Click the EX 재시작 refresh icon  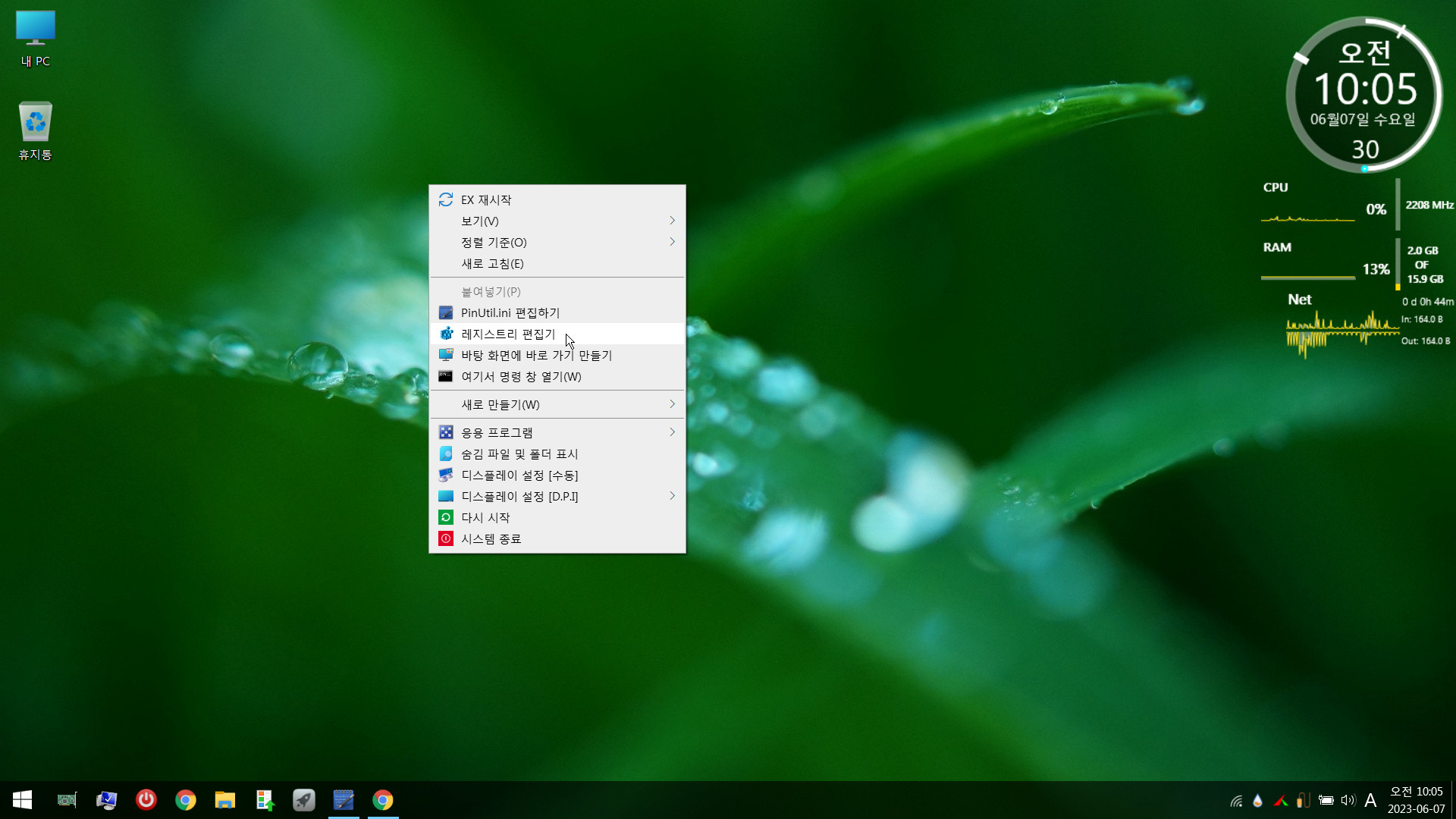(446, 199)
